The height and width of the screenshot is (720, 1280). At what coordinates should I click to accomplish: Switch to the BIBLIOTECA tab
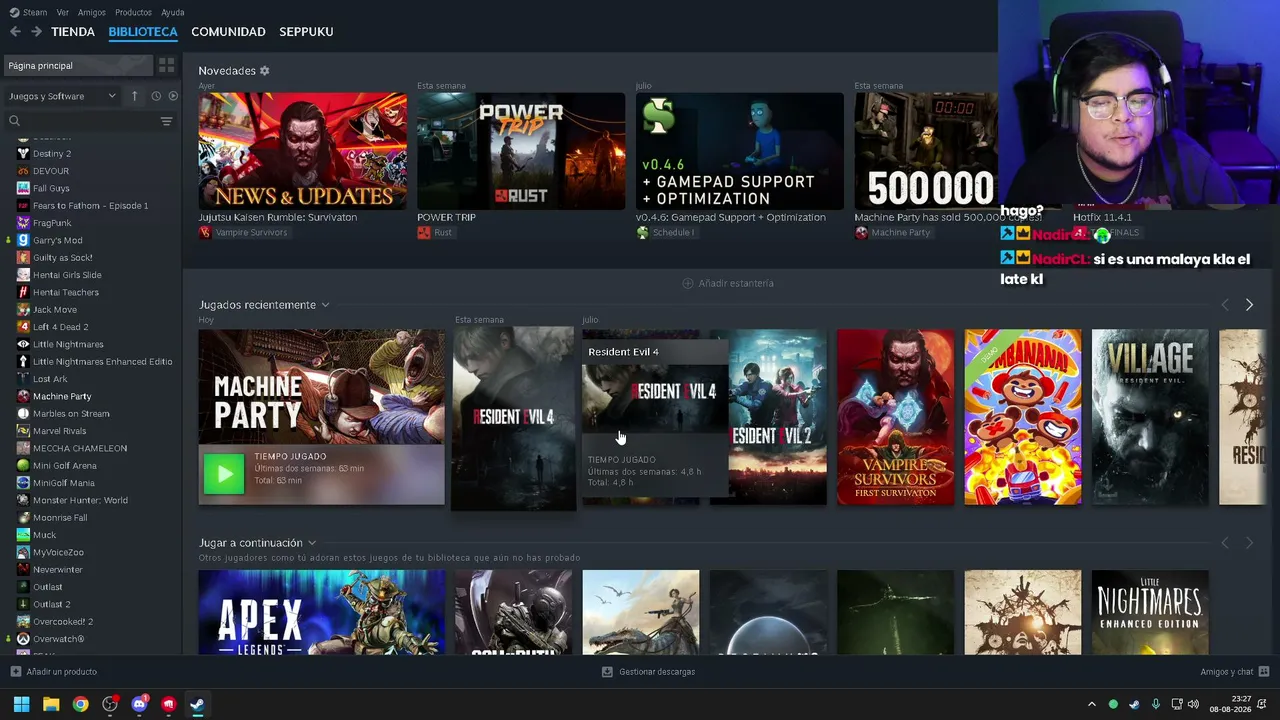point(143,32)
